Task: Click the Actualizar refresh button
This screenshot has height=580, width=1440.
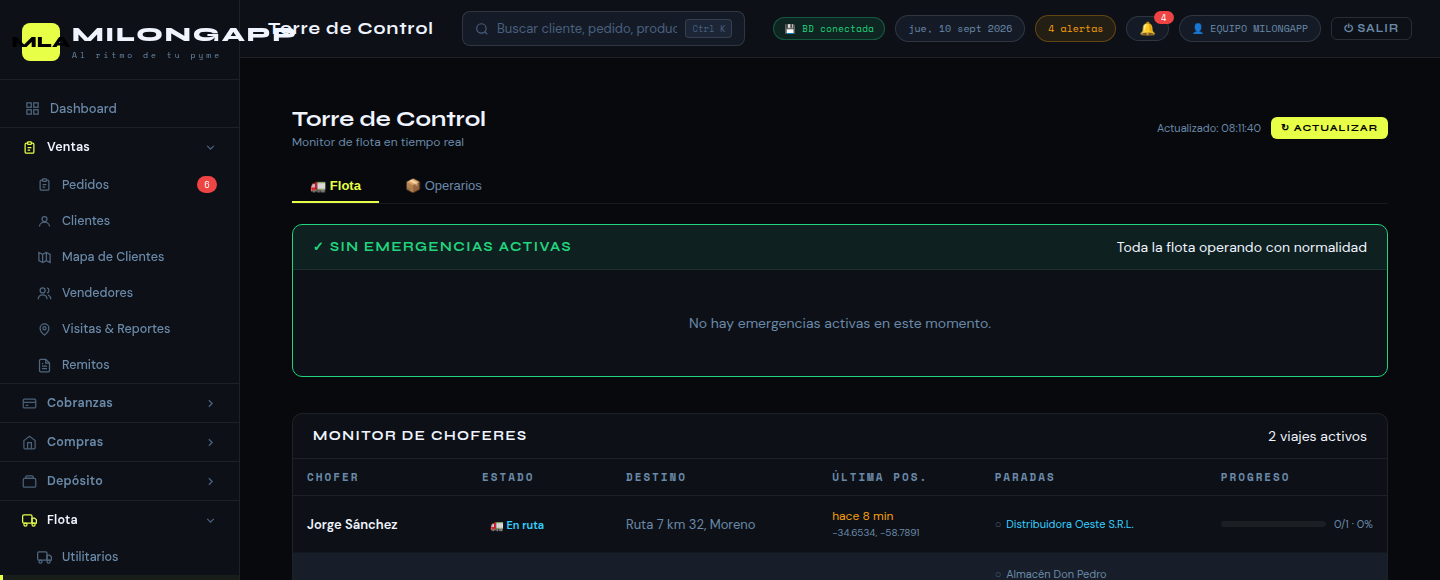Action: coord(1329,128)
